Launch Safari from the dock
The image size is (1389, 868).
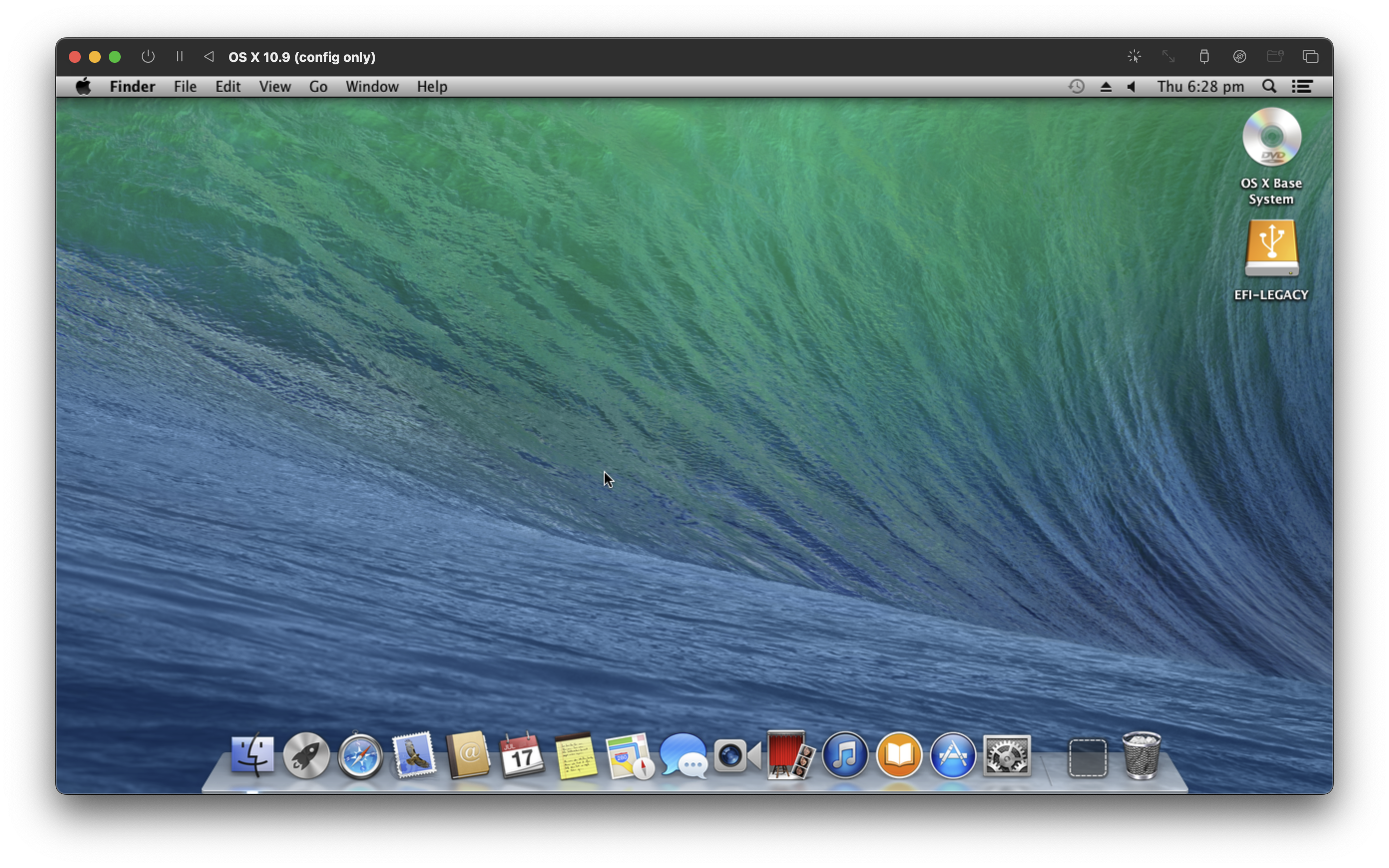pyautogui.click(x=360, y=755)
